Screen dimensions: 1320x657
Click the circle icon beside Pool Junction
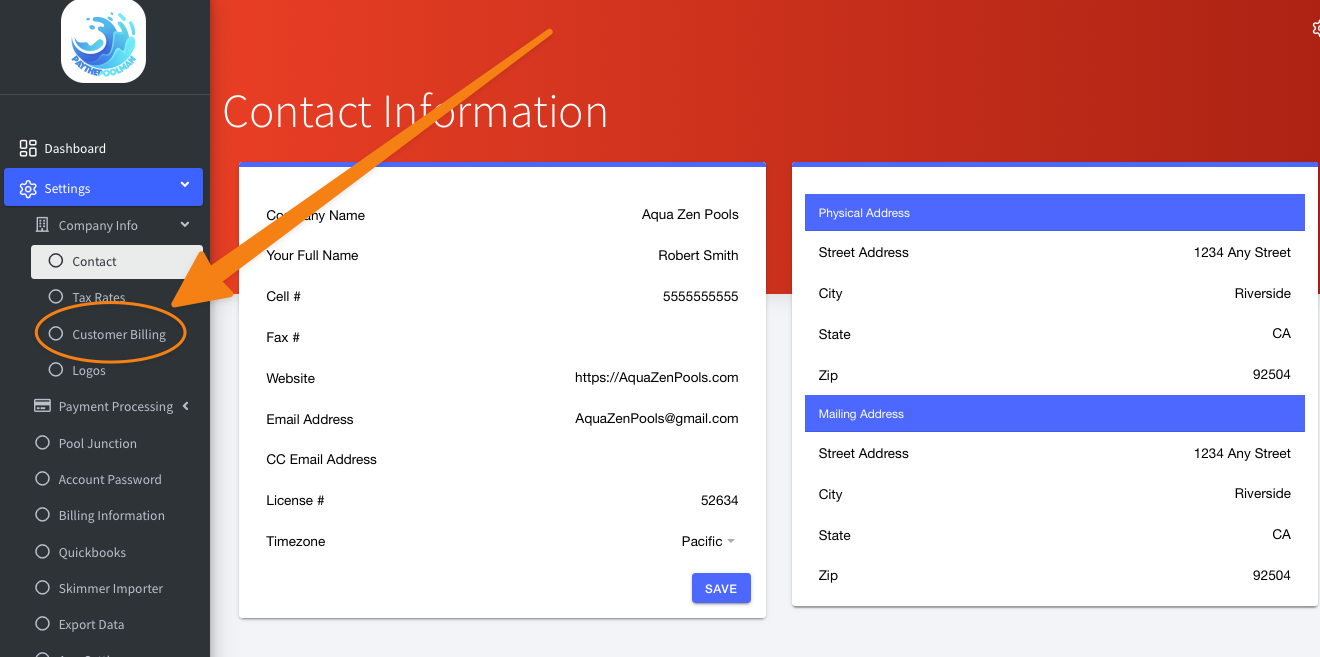coord(42,443)
